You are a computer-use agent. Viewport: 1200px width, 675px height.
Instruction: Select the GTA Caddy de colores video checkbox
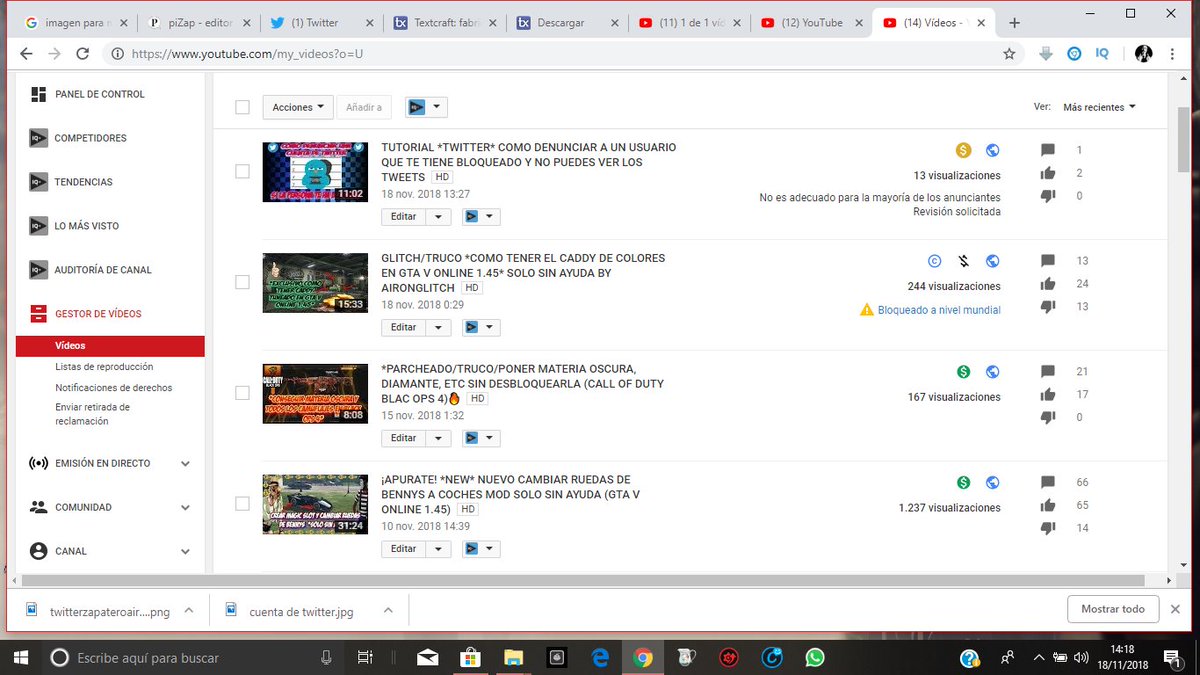242,282
